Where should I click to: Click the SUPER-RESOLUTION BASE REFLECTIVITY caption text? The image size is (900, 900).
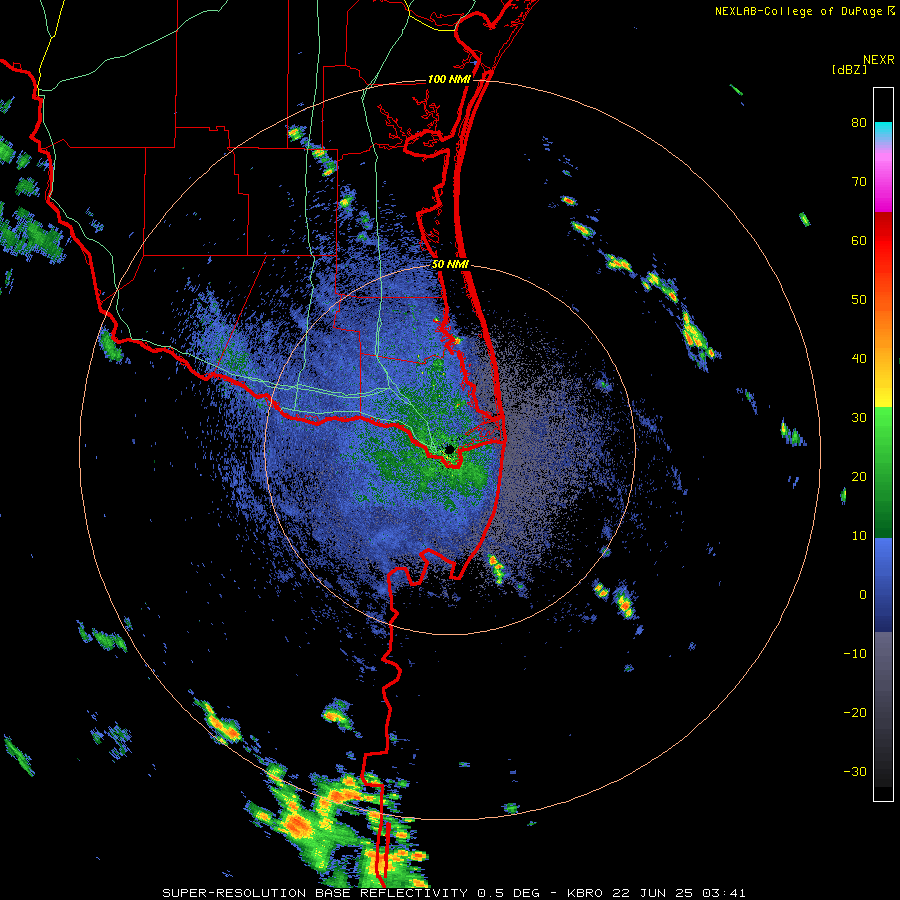coord(315,893)
